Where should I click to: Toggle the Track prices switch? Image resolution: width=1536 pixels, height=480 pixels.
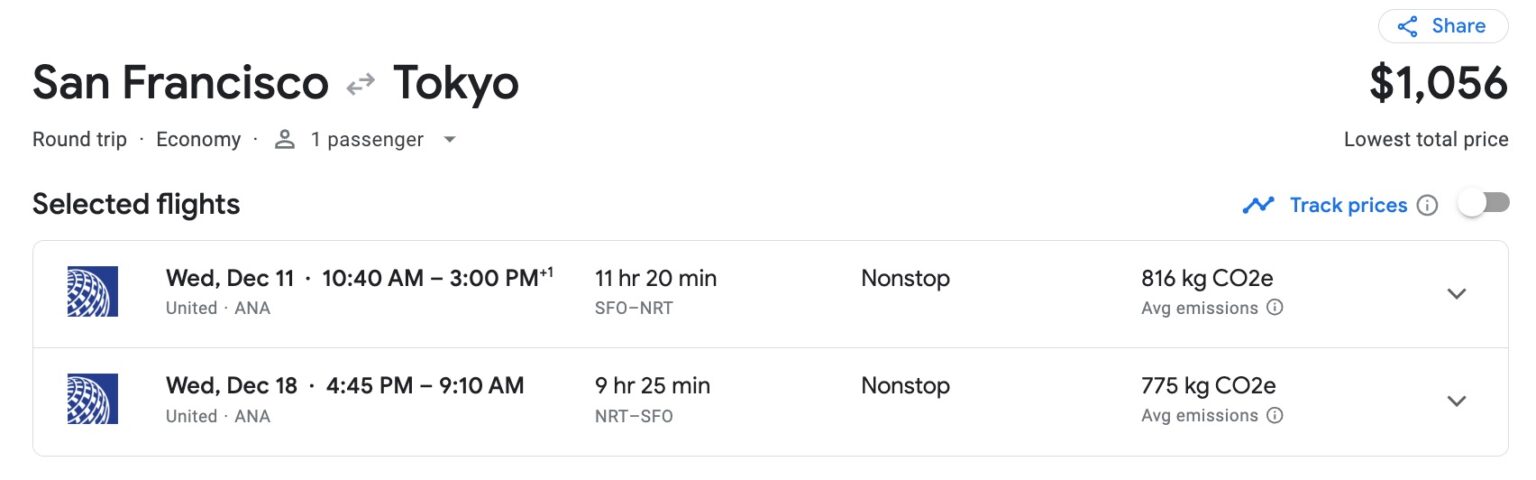[1483, 204]
